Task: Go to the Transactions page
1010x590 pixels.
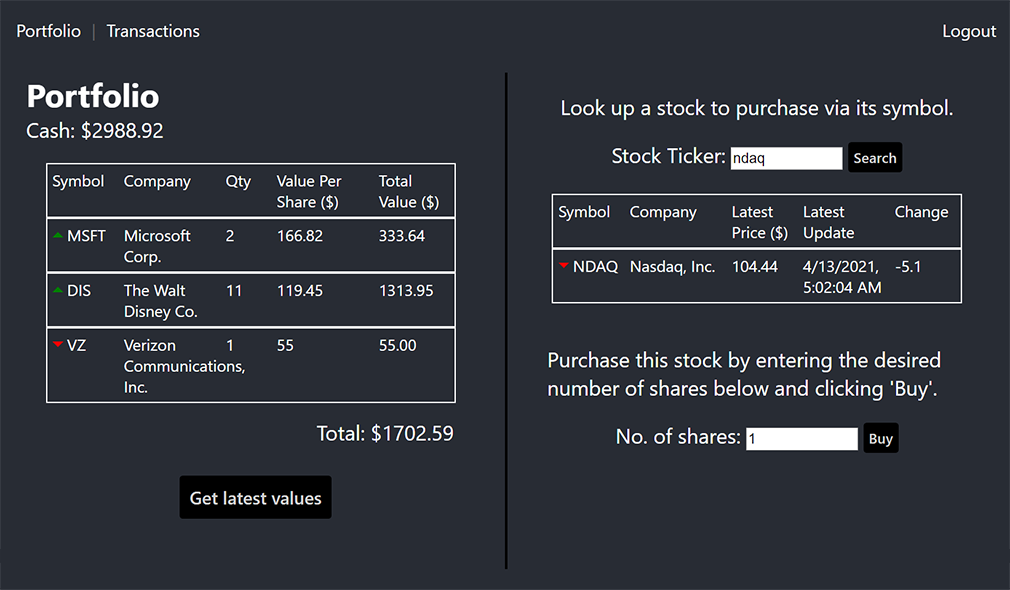Action: 153,31
